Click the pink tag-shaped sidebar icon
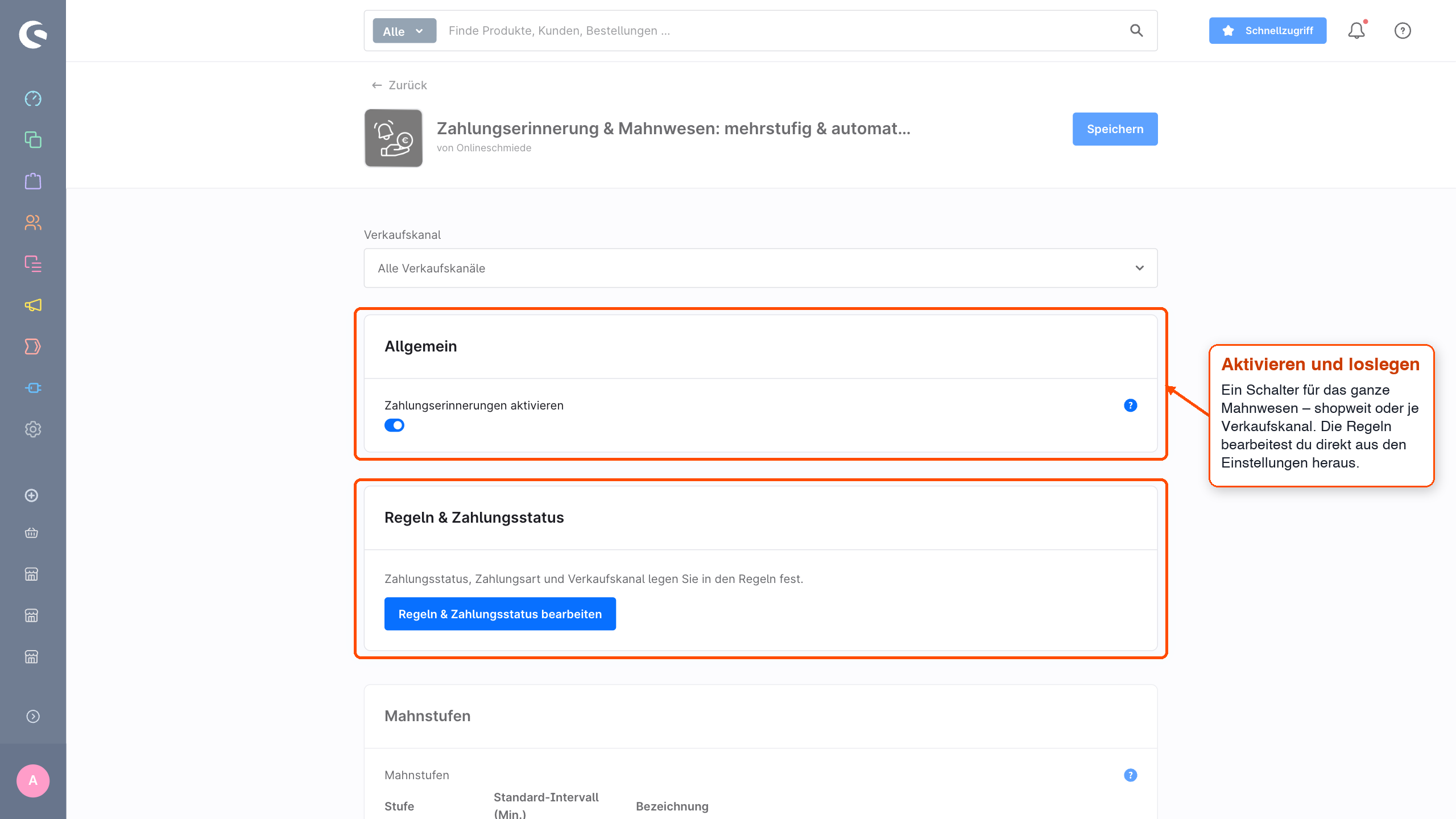 coord(33,346)
